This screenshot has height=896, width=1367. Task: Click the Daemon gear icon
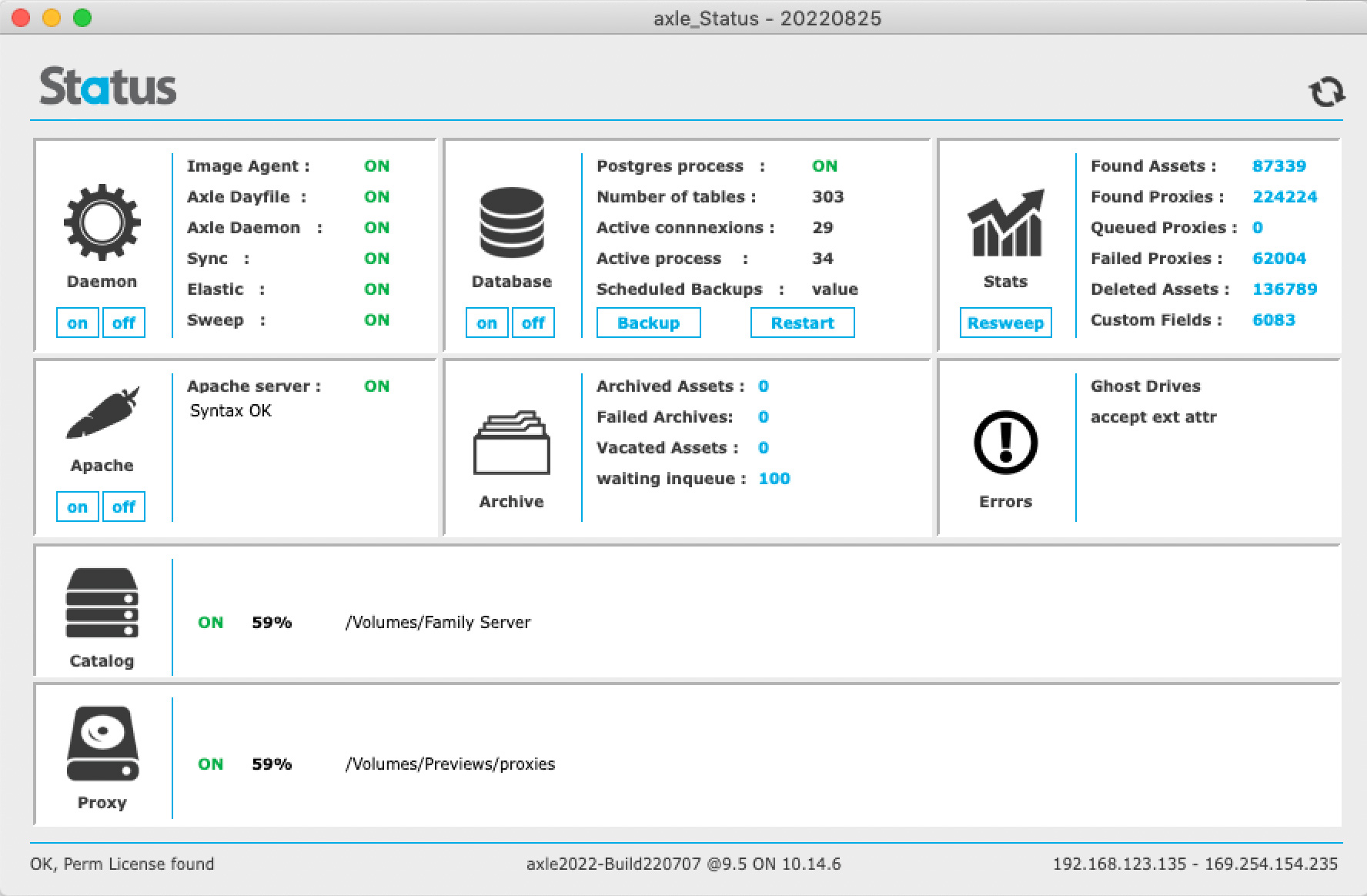[102, 223]
